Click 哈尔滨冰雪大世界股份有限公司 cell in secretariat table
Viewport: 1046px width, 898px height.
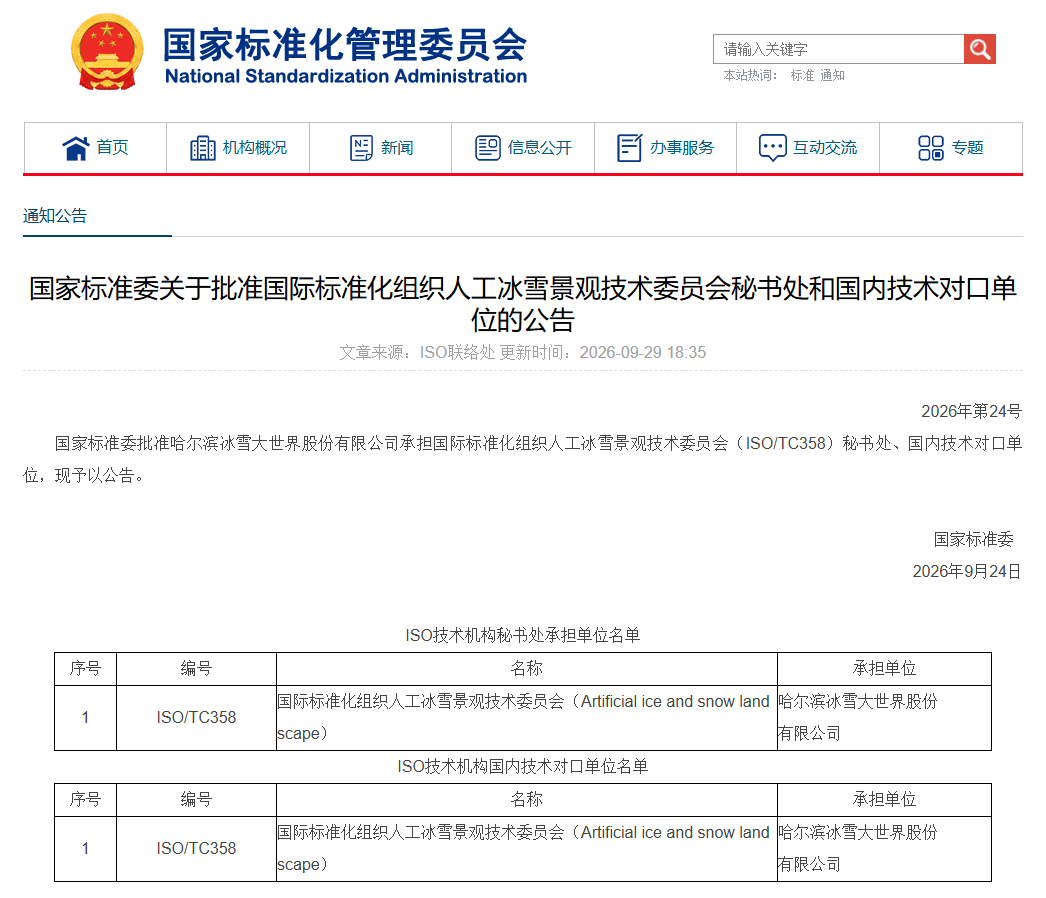[x=884, y=717]
